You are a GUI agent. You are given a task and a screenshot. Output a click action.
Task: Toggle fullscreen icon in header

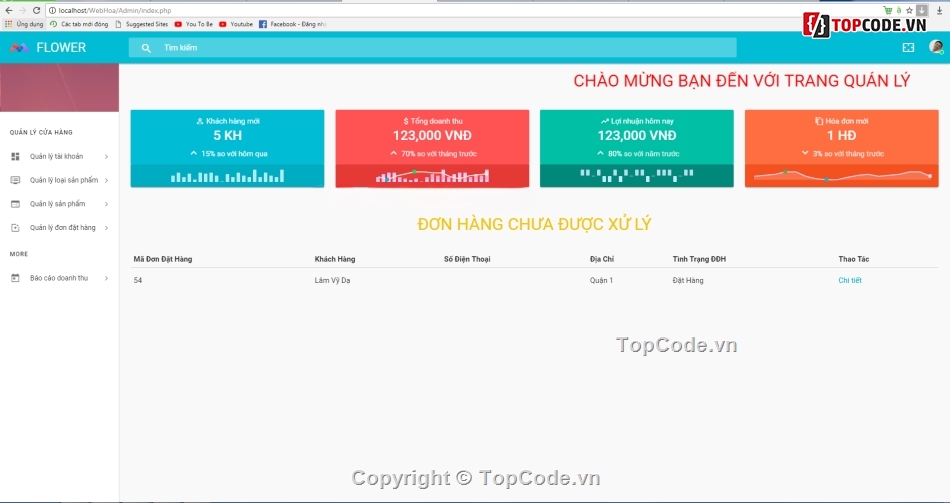[908, 47]
